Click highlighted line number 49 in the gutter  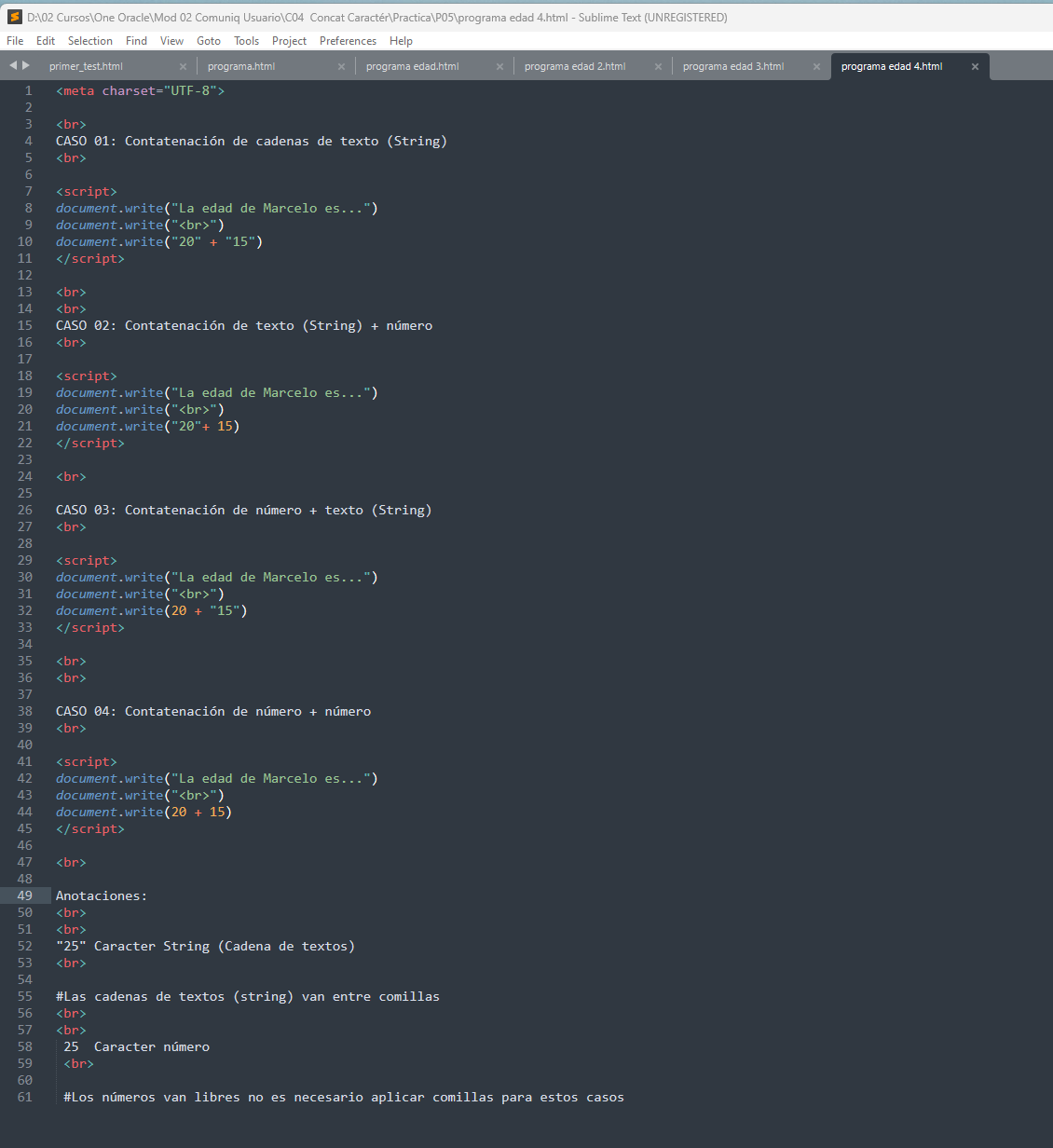coord(25,896)
